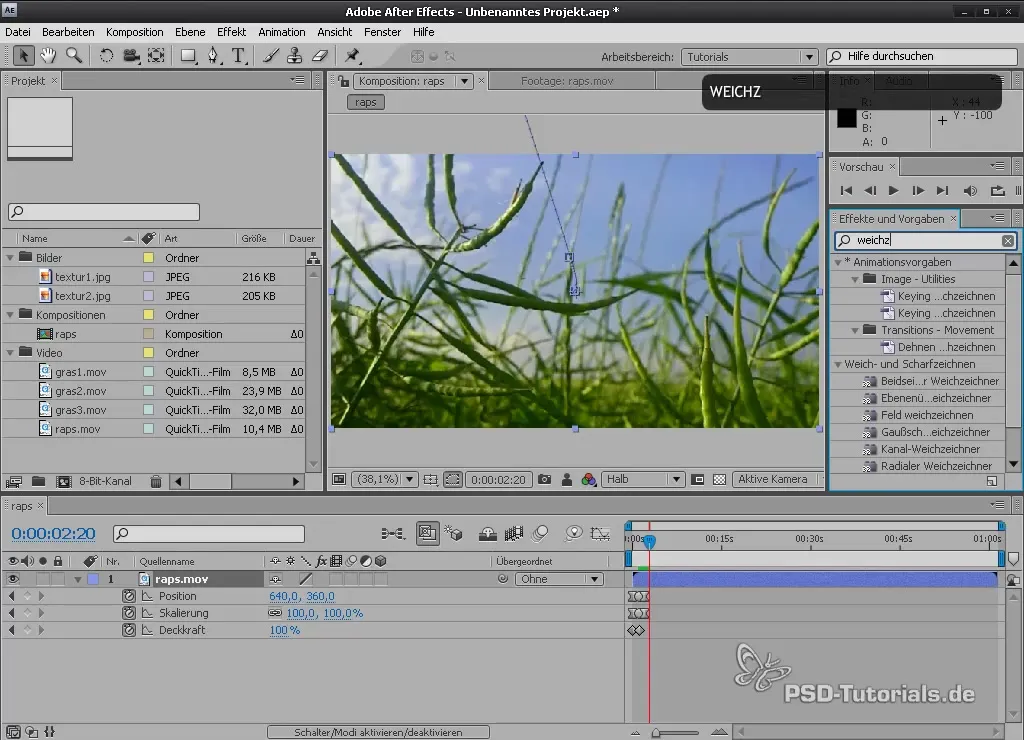Click the raps breadcrumb button in viewer

(366, 102)
